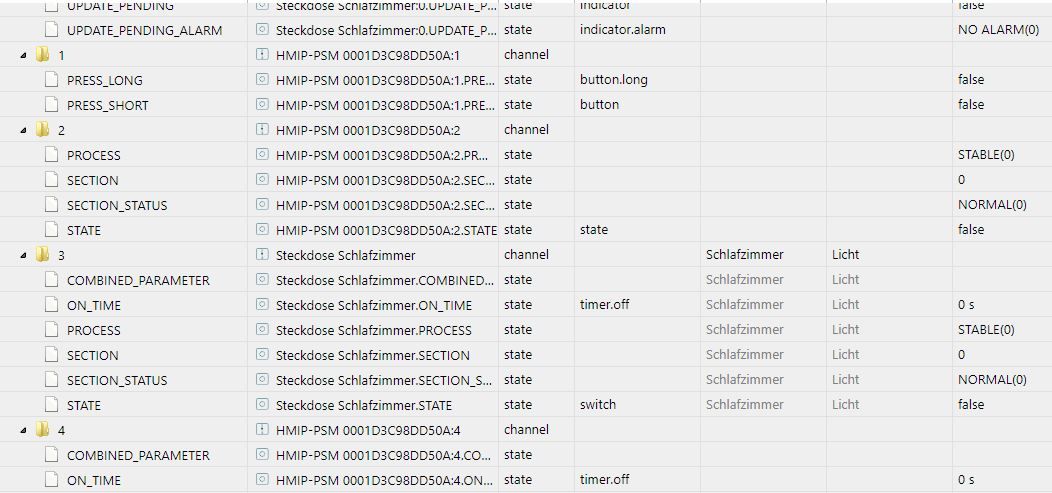Select SECTION_STATUS item under channel 2

[116, 205]
